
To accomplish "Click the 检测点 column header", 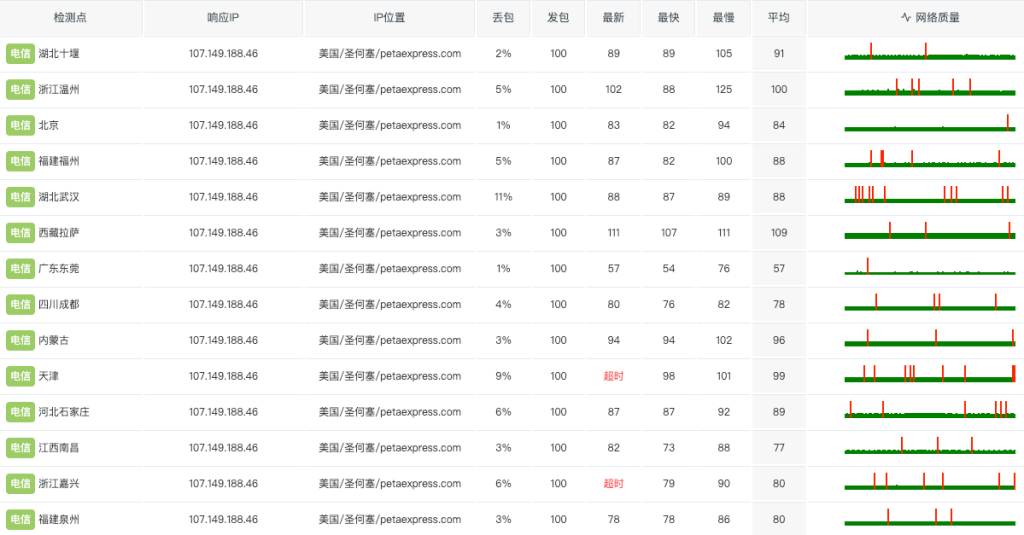I will coord(70,18).
